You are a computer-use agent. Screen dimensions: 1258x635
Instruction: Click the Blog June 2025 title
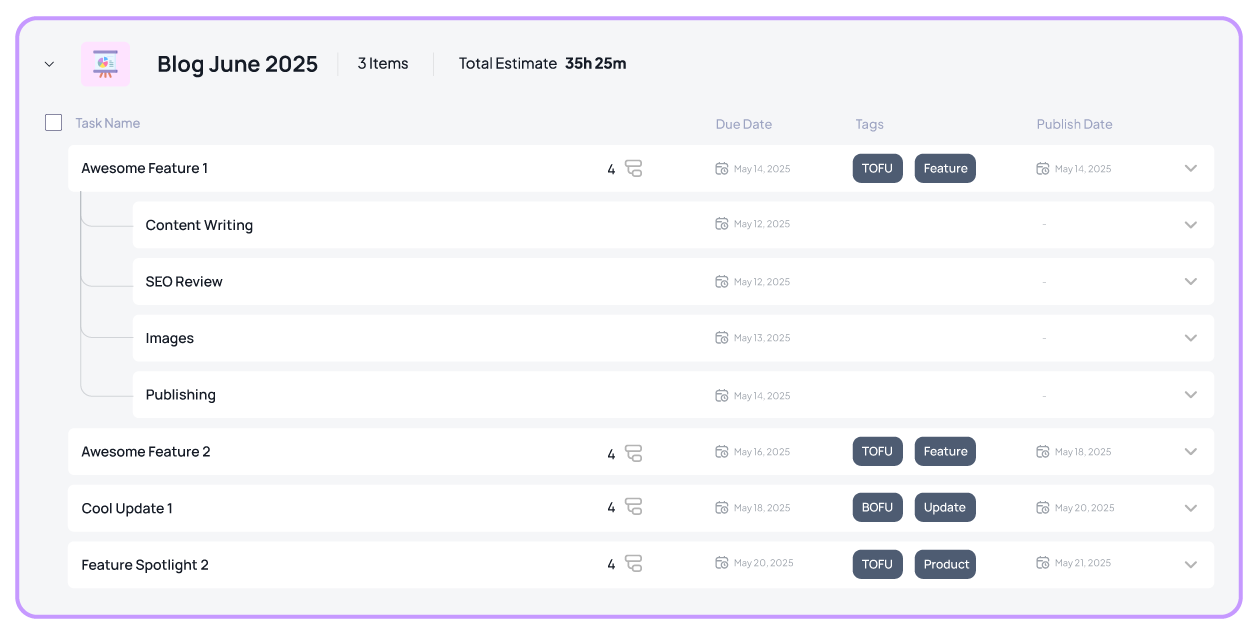(x=238, y=64)
